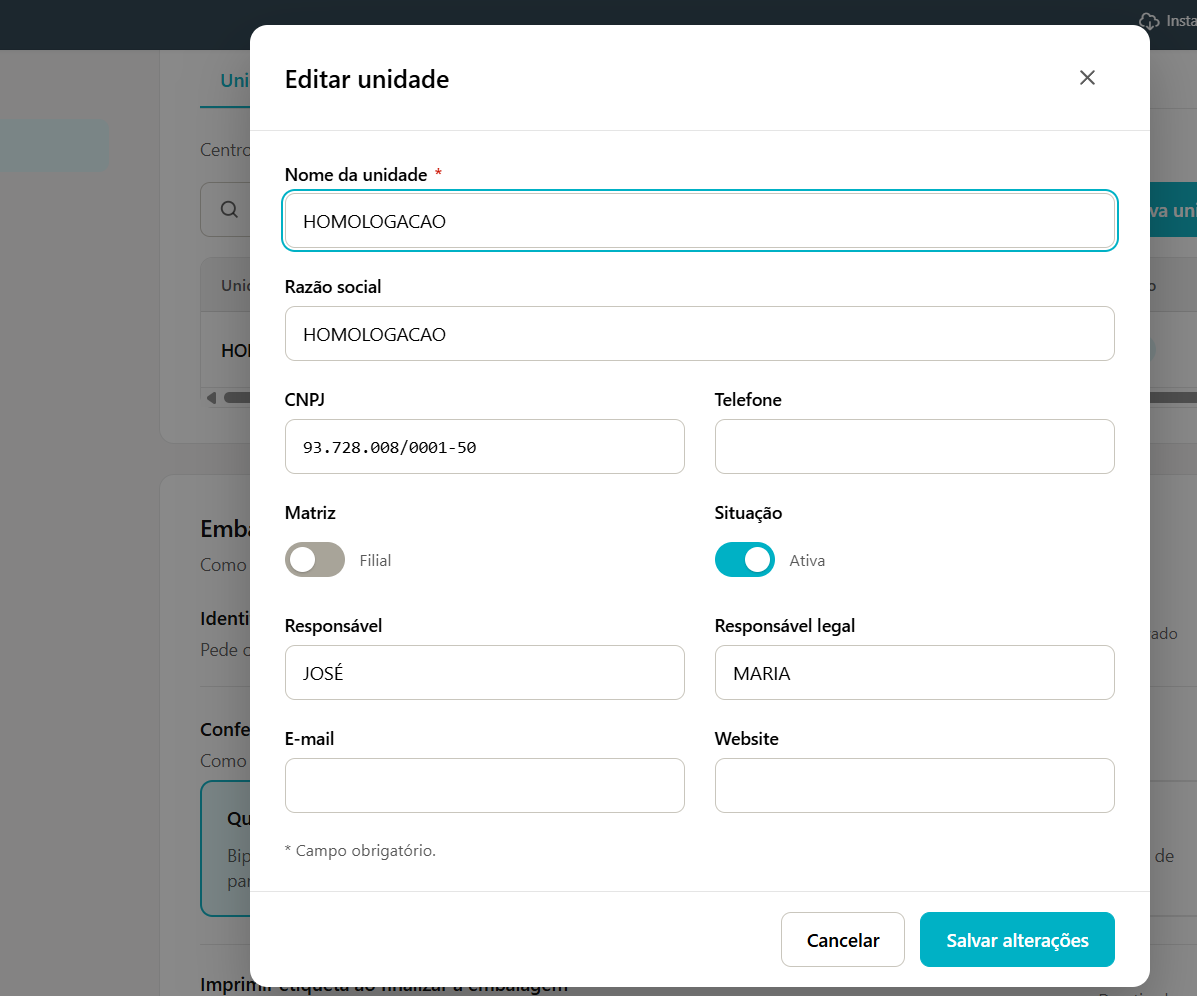1197x996 pixels.
Task: Click the "Editar unidade" dialog title
Action: click(366, 79)
